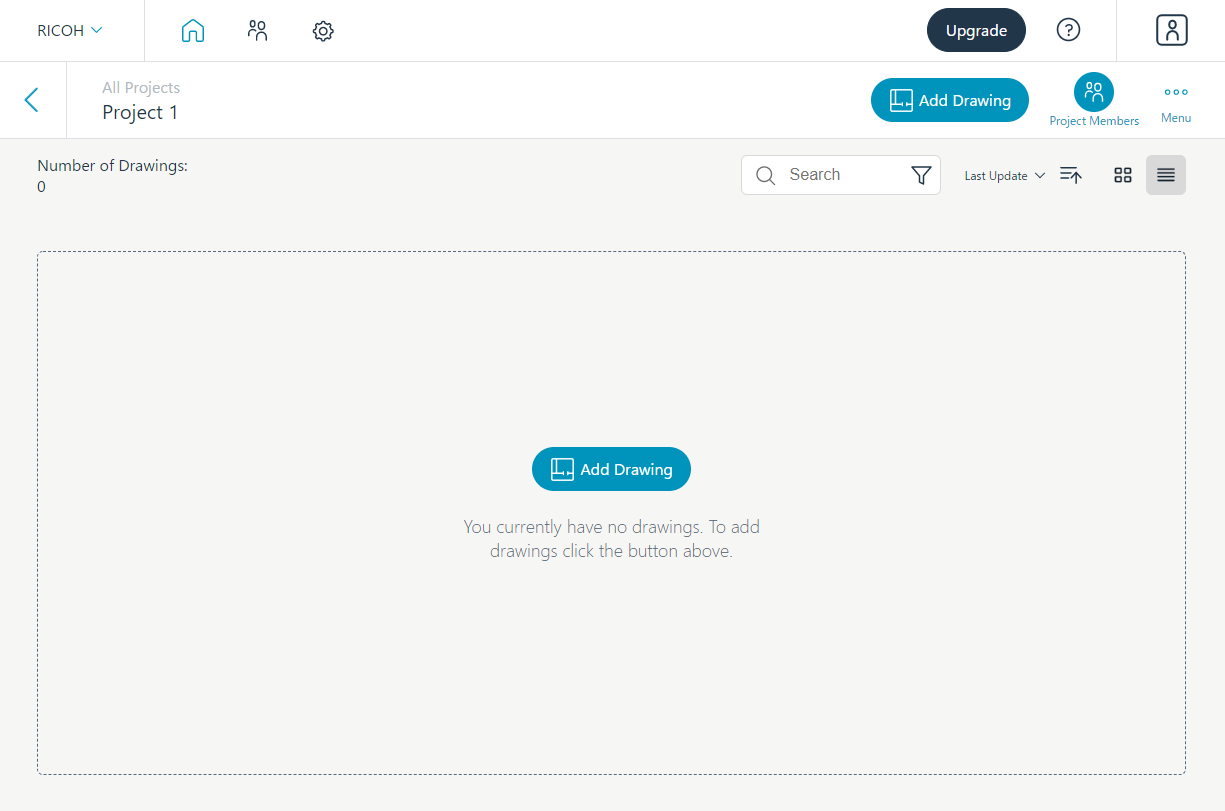
Task: Click Add Drawing button in header
Action: (950, 100)
